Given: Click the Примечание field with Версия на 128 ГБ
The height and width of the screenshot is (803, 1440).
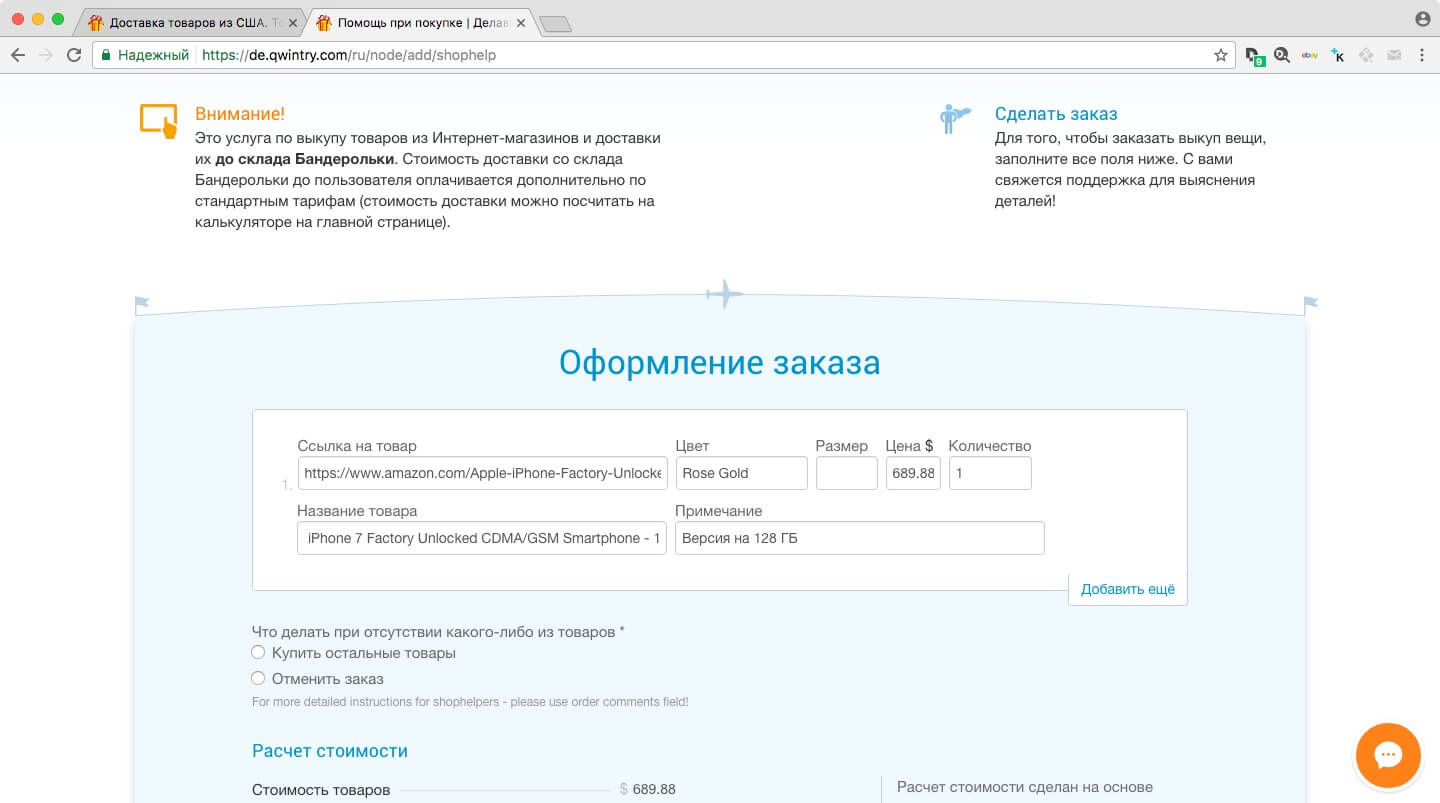Looking at the screenshot, I should click(x=860, y=538).
